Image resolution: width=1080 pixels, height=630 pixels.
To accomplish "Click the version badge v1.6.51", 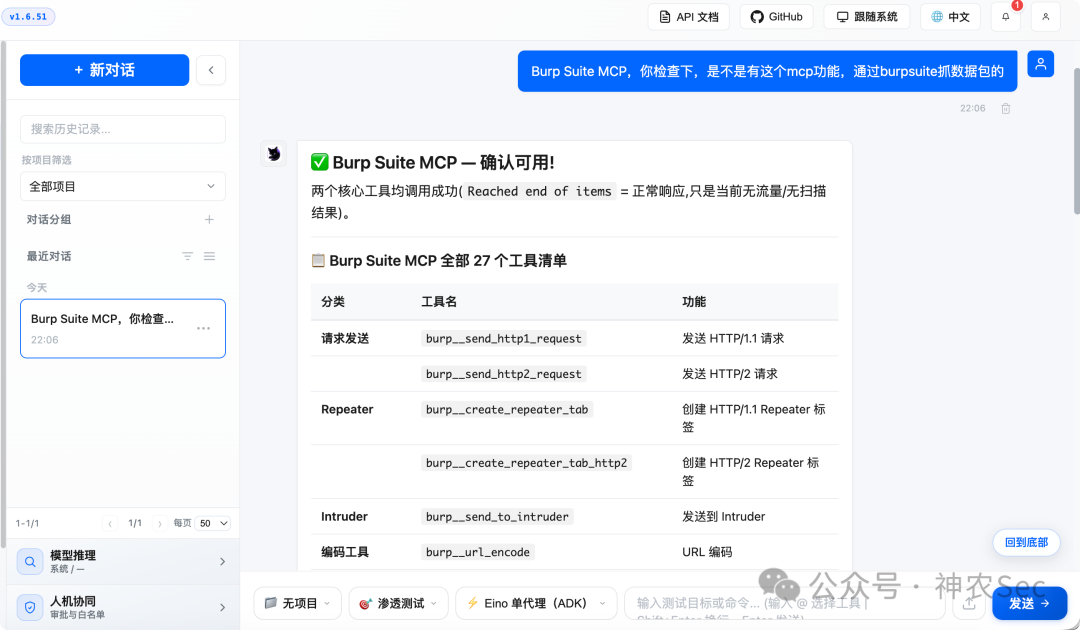I will click(28, 17).
